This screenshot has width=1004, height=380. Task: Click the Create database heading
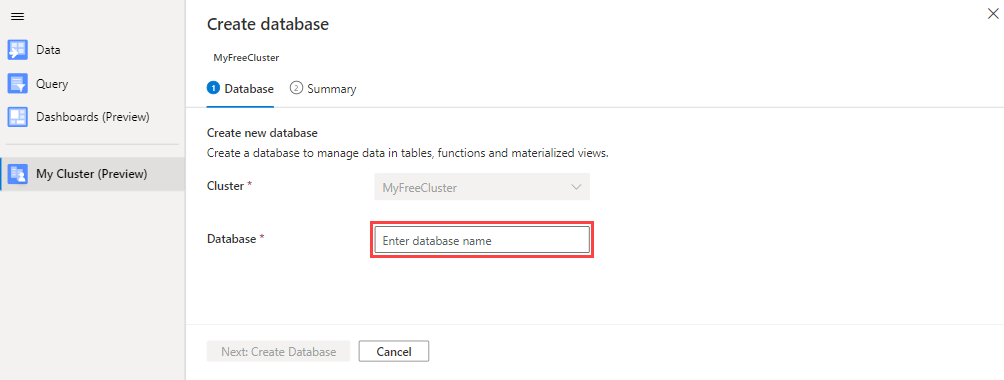(x=268, y=24)
